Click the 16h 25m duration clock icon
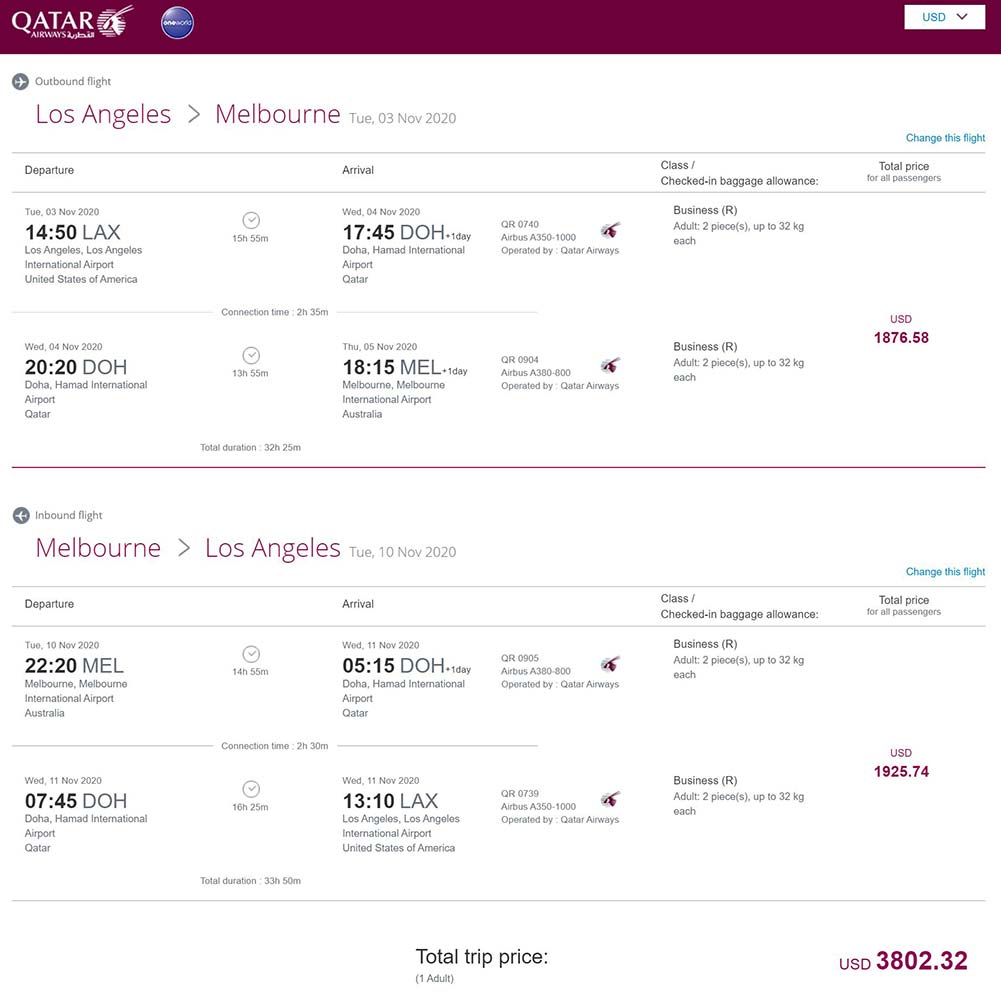 (251, 789)
